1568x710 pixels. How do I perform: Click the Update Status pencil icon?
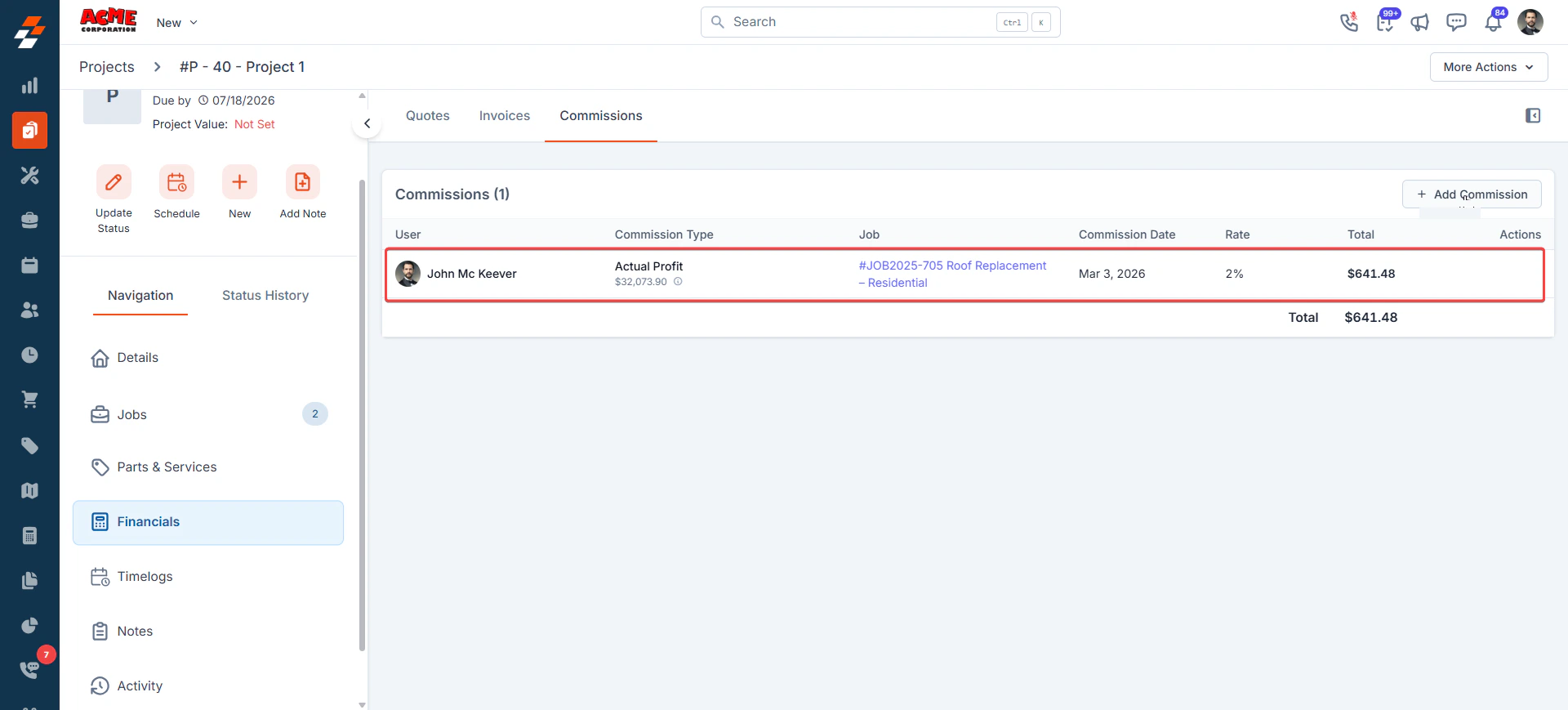tap(114, 181)
